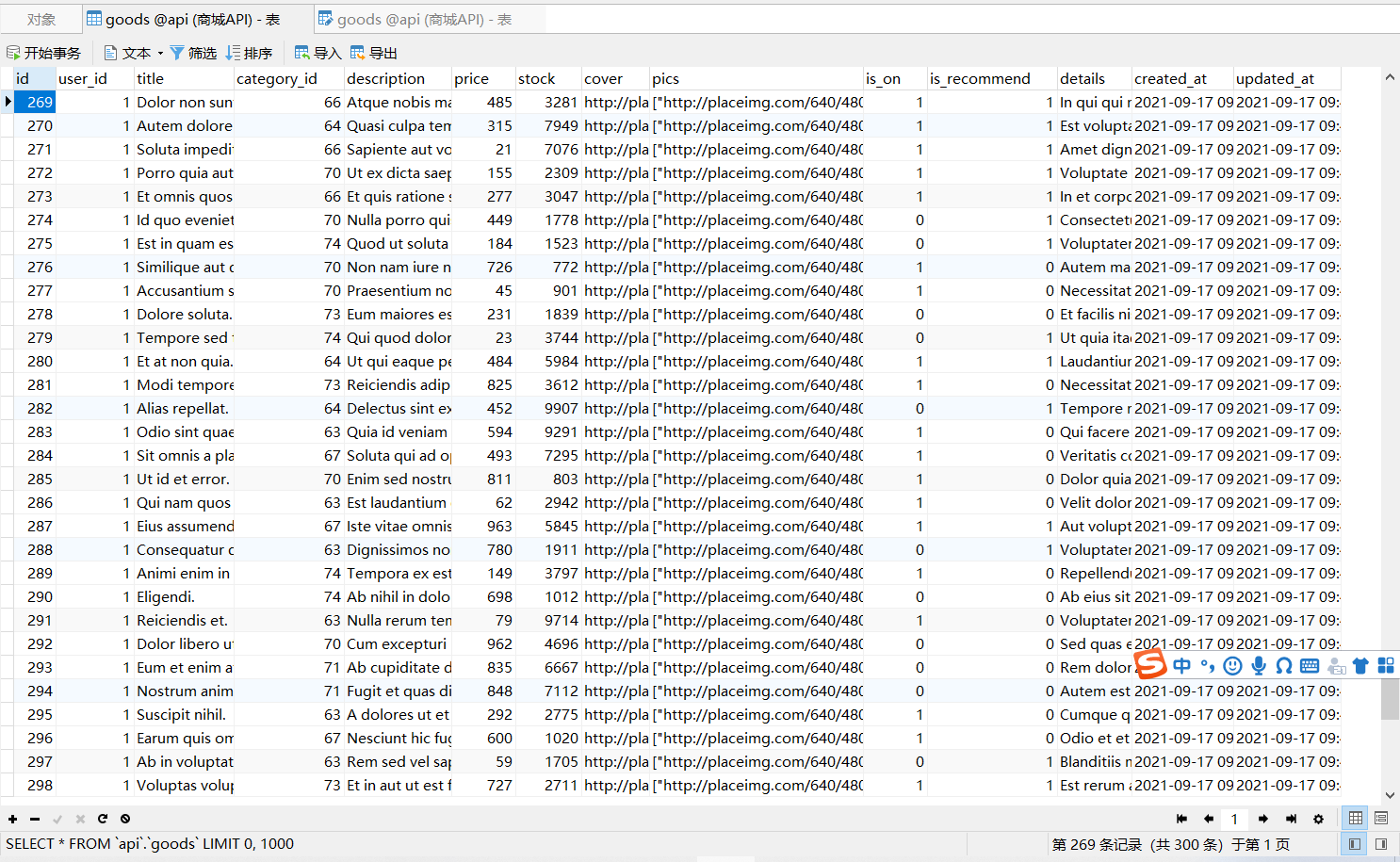
Task: Click the vertical scrollbar up arrow
Action: click(1390, 78)
